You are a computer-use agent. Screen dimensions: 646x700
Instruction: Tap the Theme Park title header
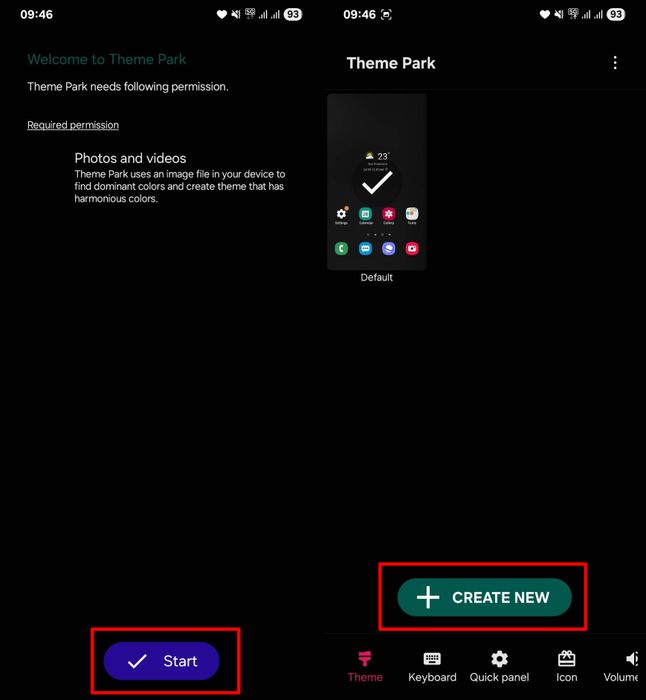pos(391,63)
